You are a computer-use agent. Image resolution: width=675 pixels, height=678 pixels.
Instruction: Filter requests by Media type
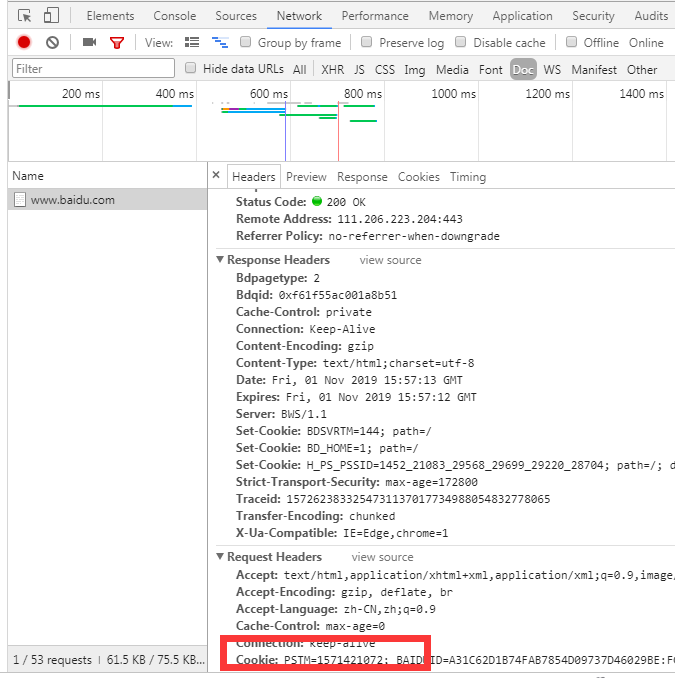(x=452, y=70)
